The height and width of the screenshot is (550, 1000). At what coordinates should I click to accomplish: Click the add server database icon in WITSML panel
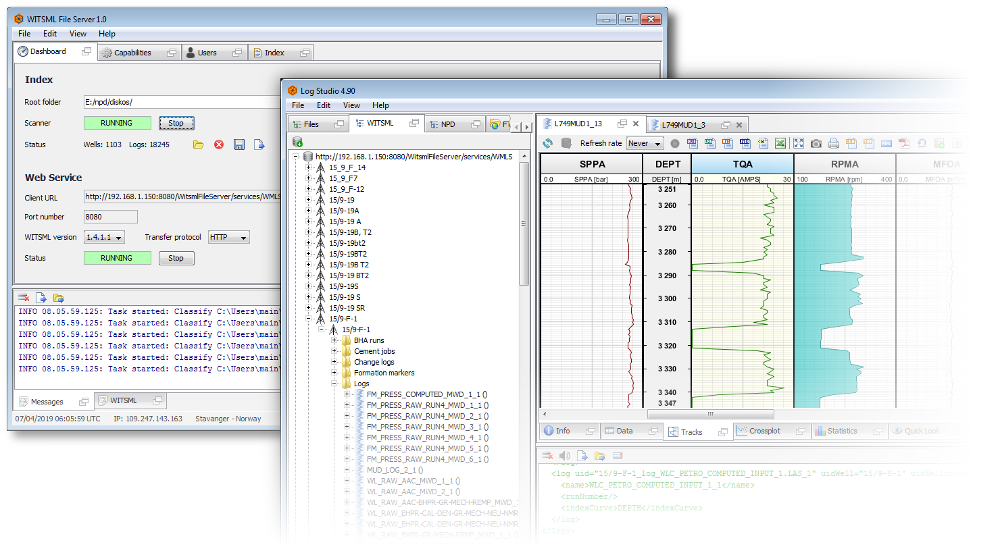(297, 142)
